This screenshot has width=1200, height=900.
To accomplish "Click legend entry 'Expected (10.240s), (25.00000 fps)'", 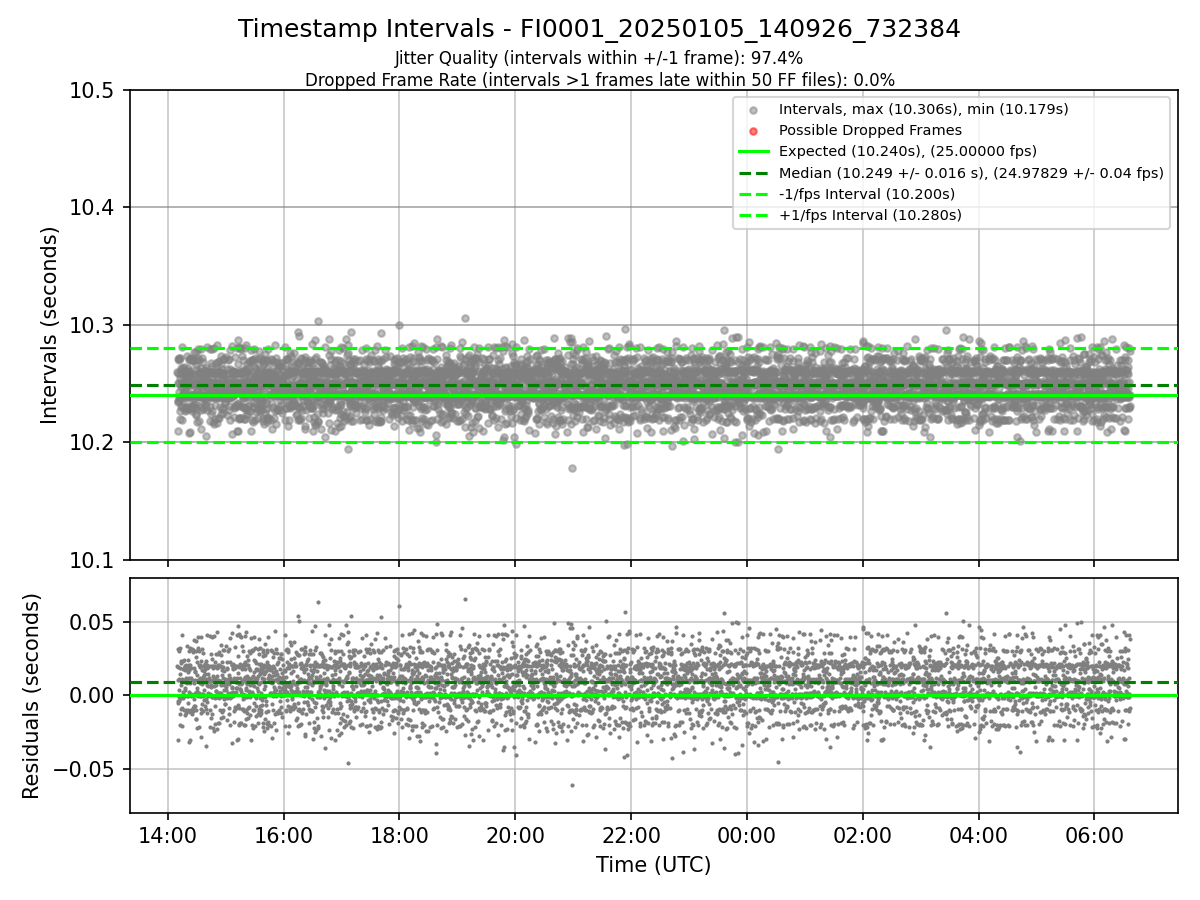I will click(x=907, y=151).
